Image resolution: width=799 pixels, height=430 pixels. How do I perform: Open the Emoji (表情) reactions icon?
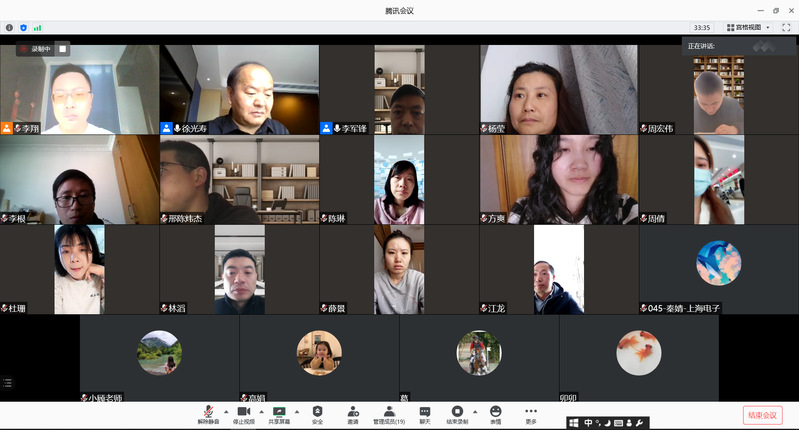(495, 412)
